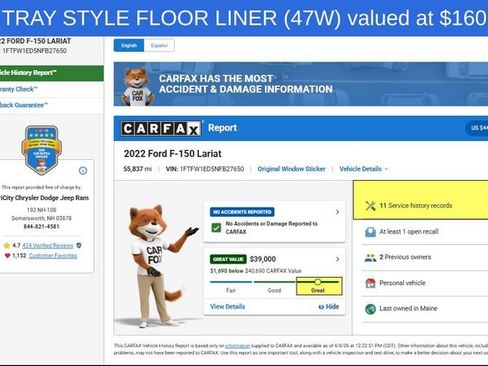
Task: Click the CARFAX logo in report header
Action: click(x=161, y=129)
